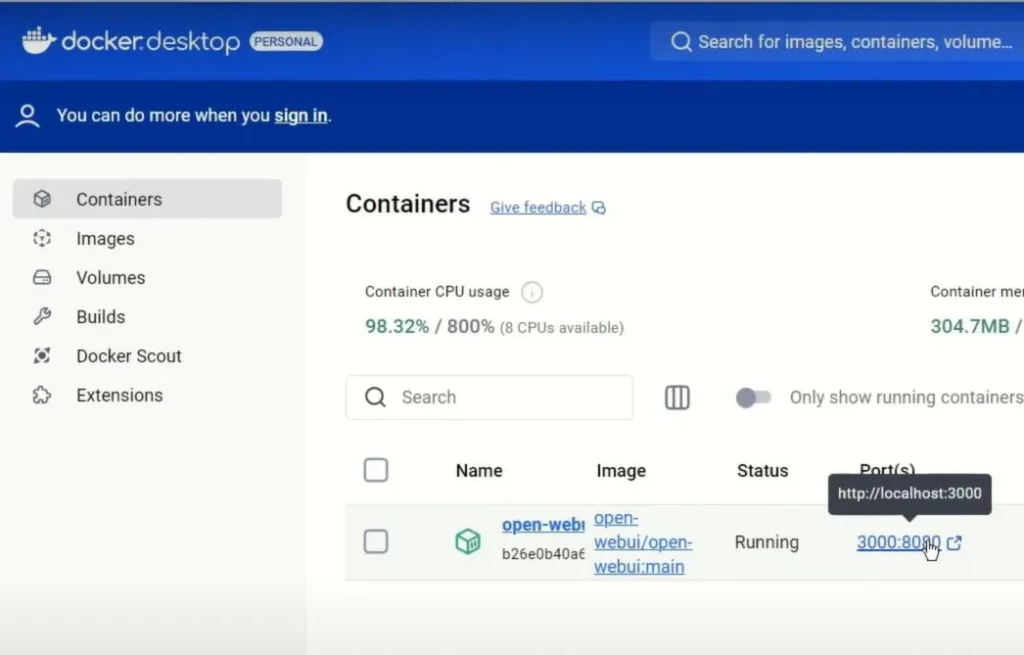Click the magnifier icon in the container search box
Screen dimensions: 1024x655
tap(375, 397)
